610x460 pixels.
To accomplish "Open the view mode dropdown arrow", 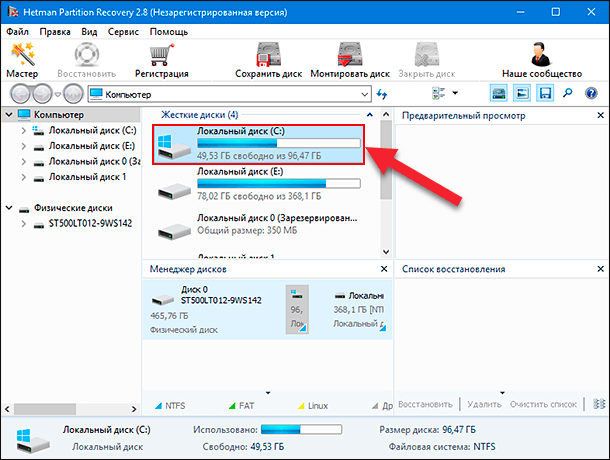I will click(455, 93).
